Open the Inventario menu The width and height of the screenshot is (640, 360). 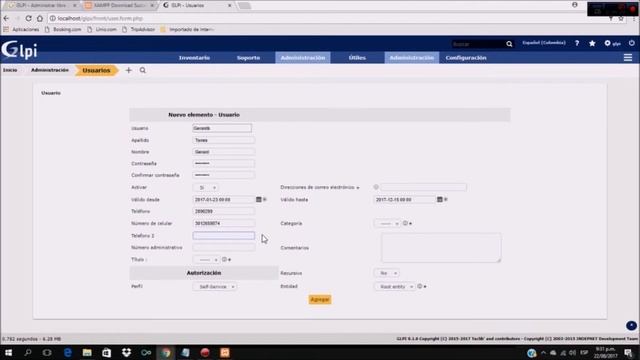click(194, 58)
